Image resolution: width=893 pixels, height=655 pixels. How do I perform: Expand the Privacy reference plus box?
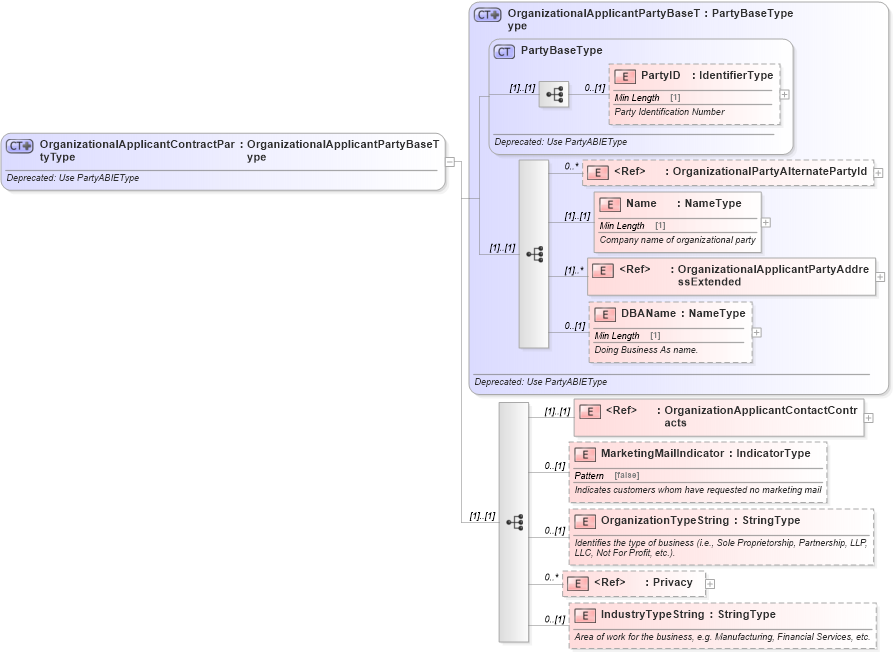(x=710, y=582)
